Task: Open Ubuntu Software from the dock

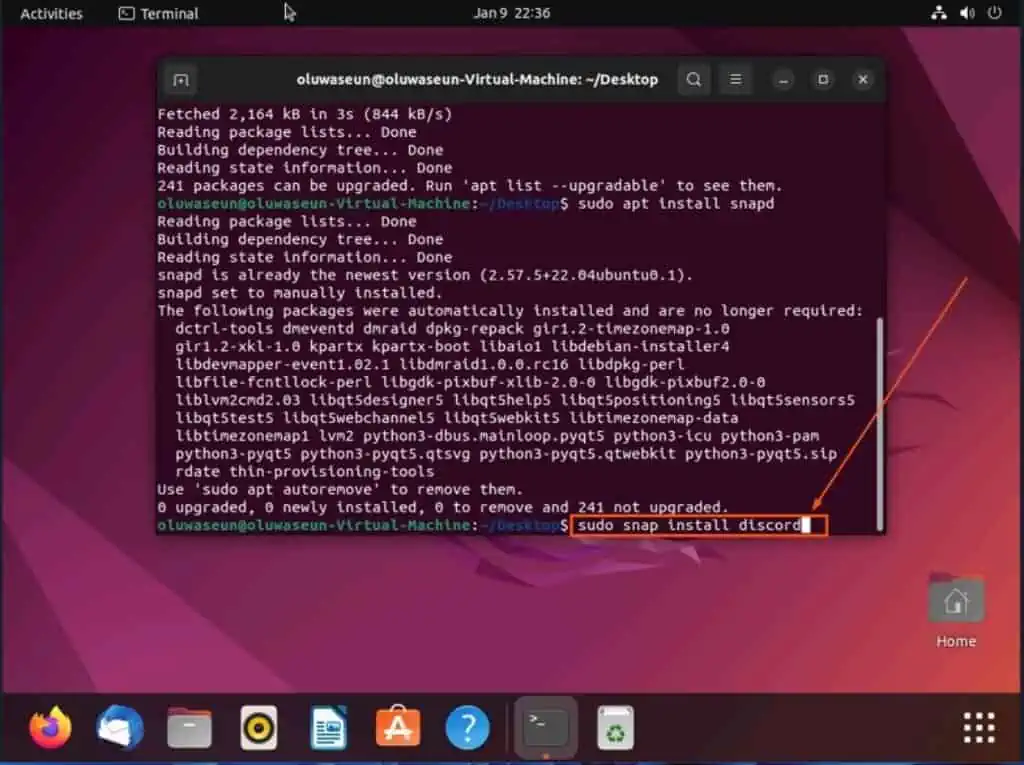Action: point(398,726)
